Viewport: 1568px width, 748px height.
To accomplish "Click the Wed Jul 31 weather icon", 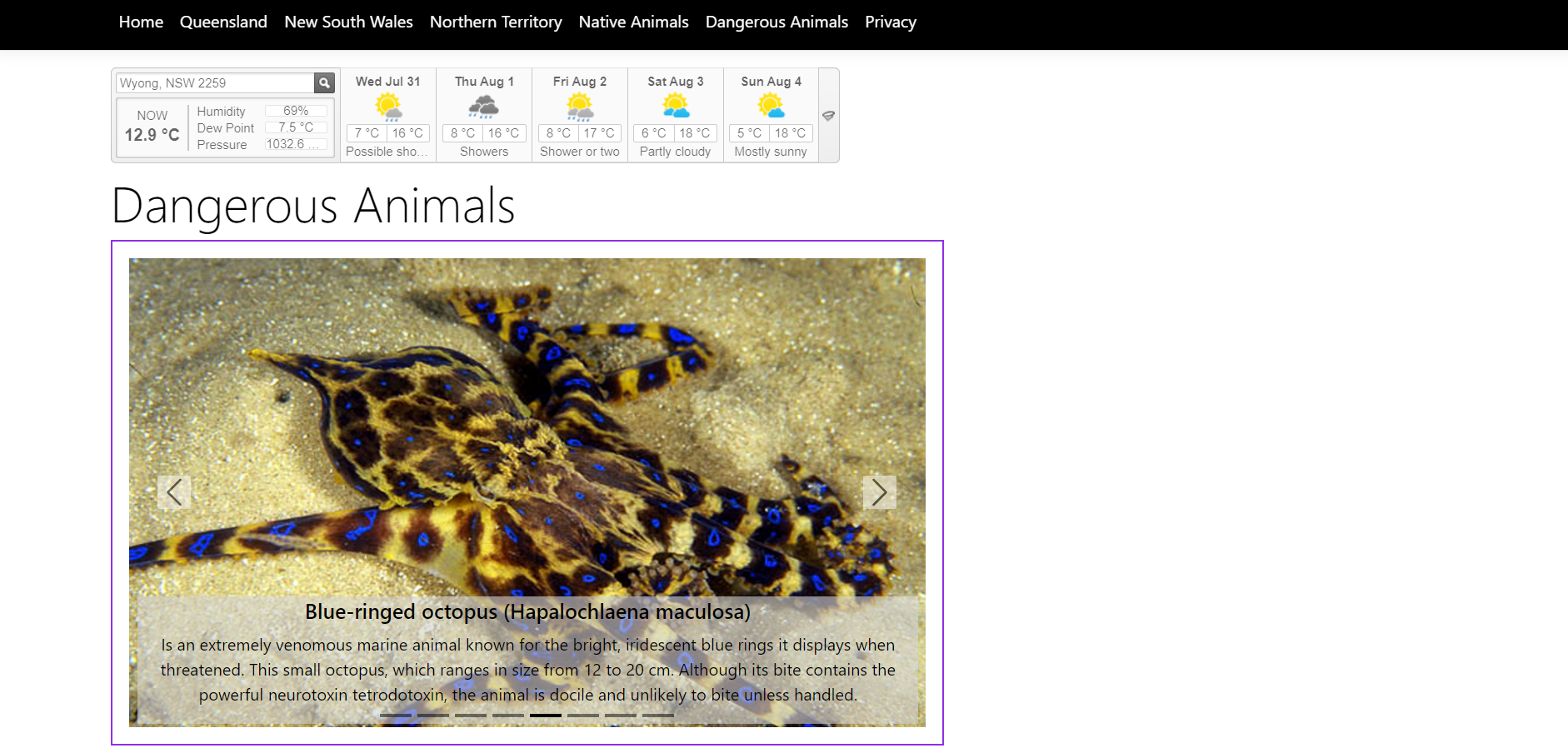I will tap(388, 107).
